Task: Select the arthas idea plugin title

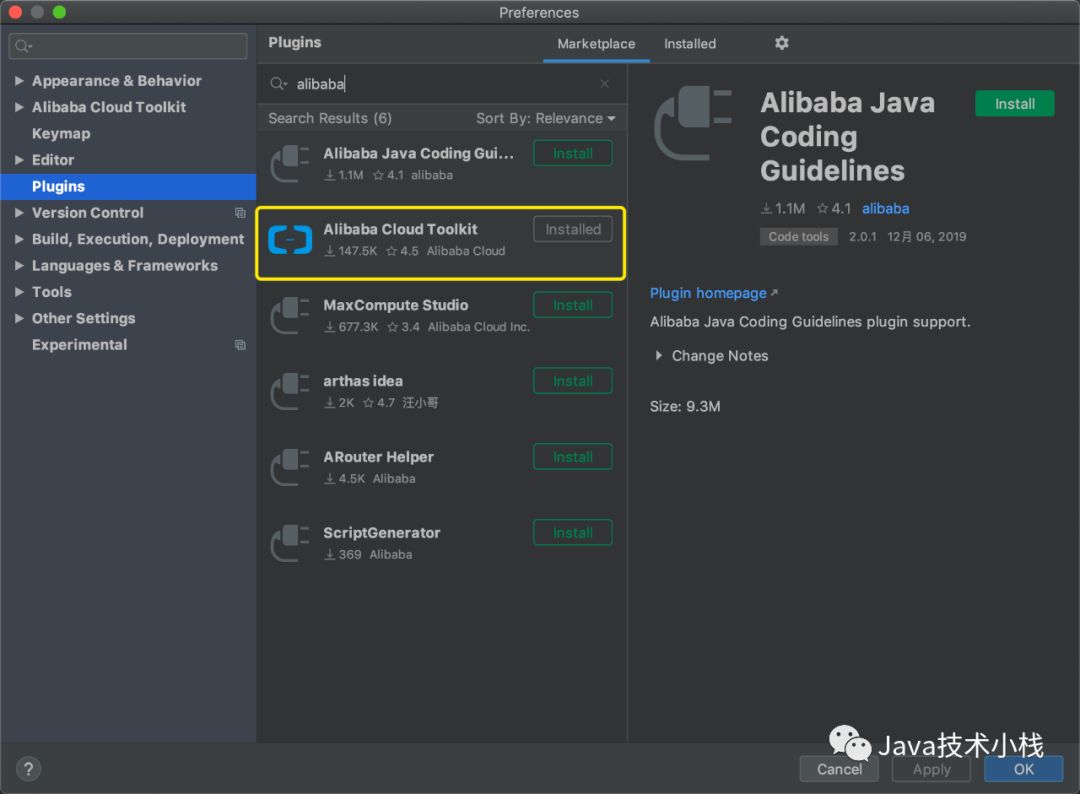Action: click(x=363, y=381)
